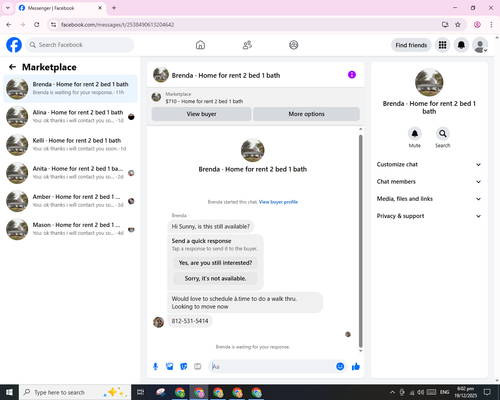The width and height of the screenshot is (500, 400).
Task: Click Brenda's small avatar beside phone number
Action: [x=158, y=322]
